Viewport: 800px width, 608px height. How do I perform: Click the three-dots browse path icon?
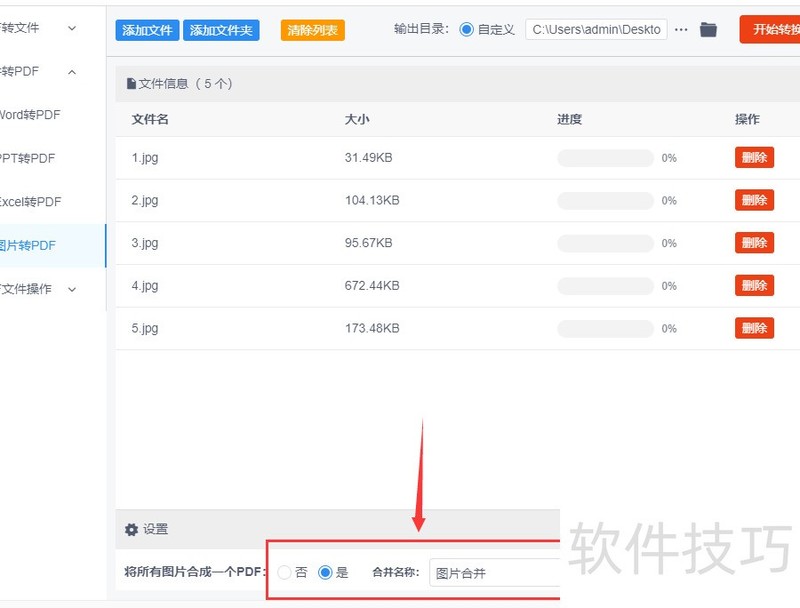pyautogui.click(x=681, y=30)
